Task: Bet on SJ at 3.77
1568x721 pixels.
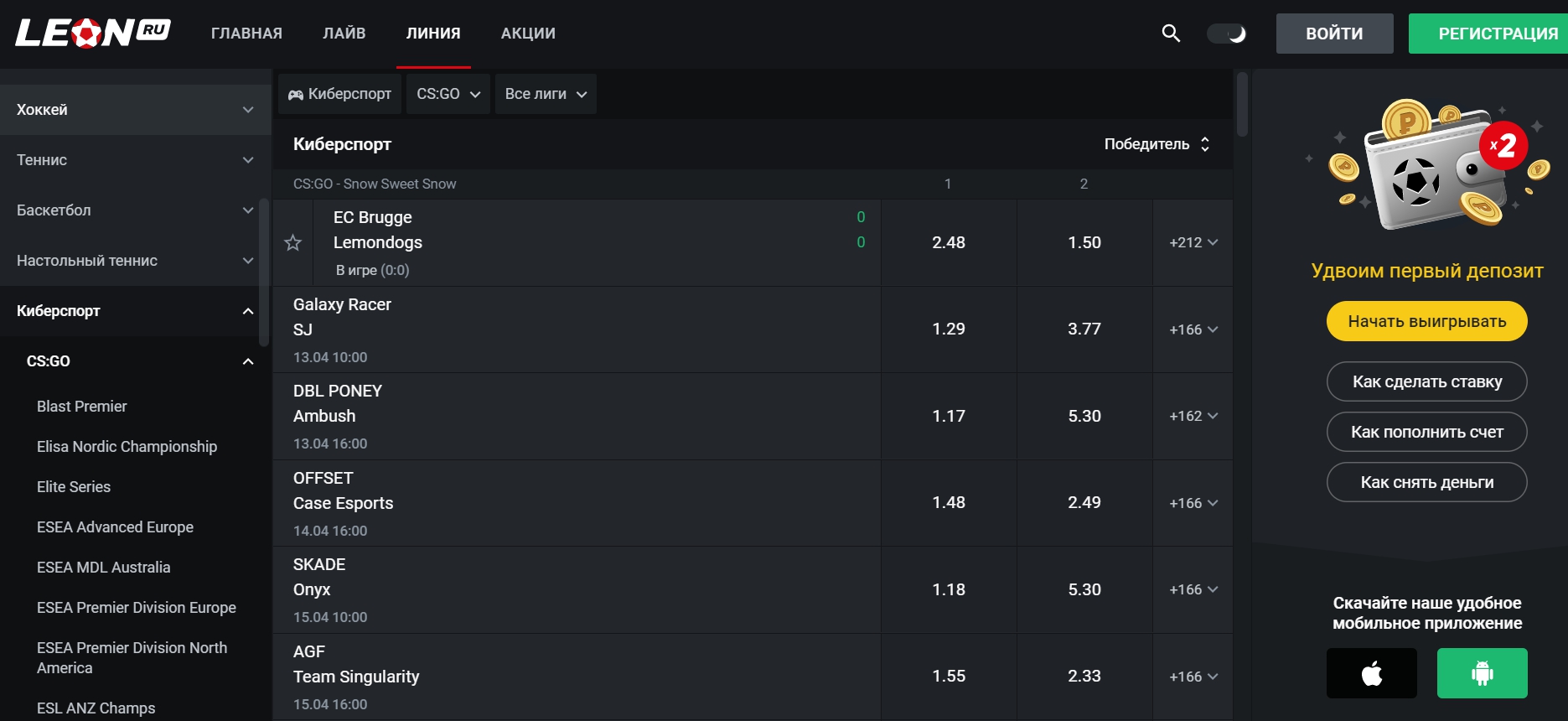Action: 1084,329
